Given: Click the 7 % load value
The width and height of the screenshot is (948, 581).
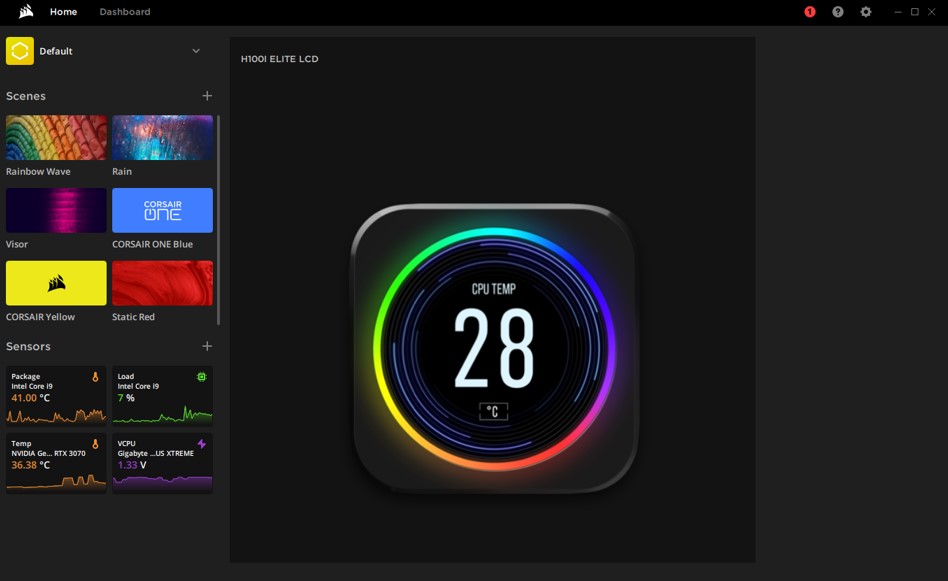Looking at the screenshot, I should pyautogui.click(x=126, y=398).
